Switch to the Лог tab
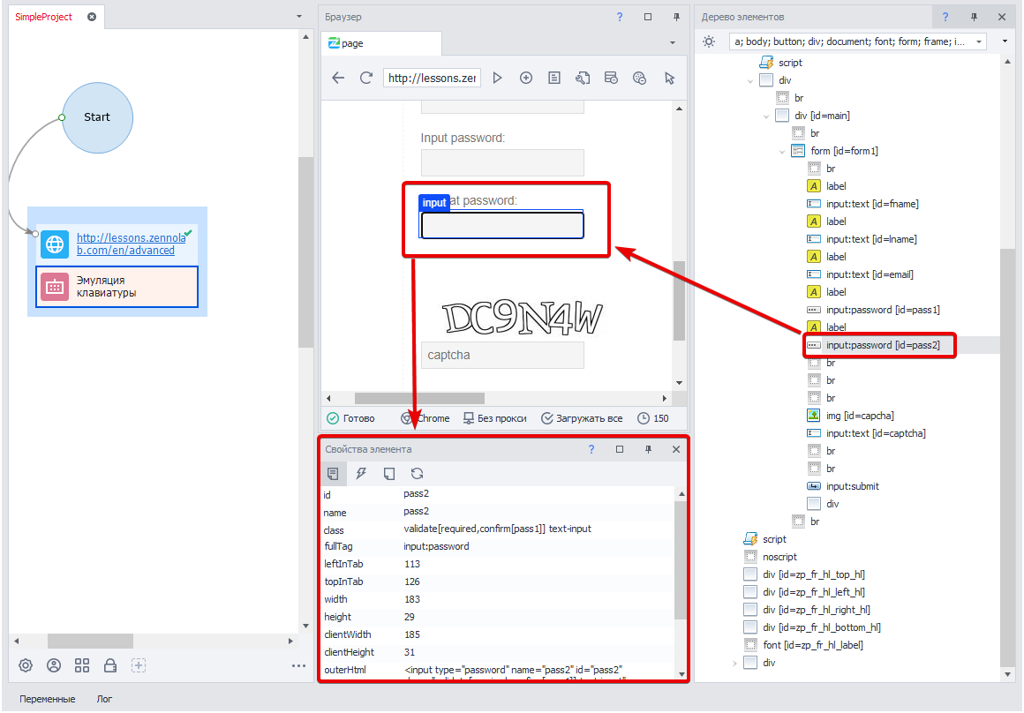 point(104,699)
